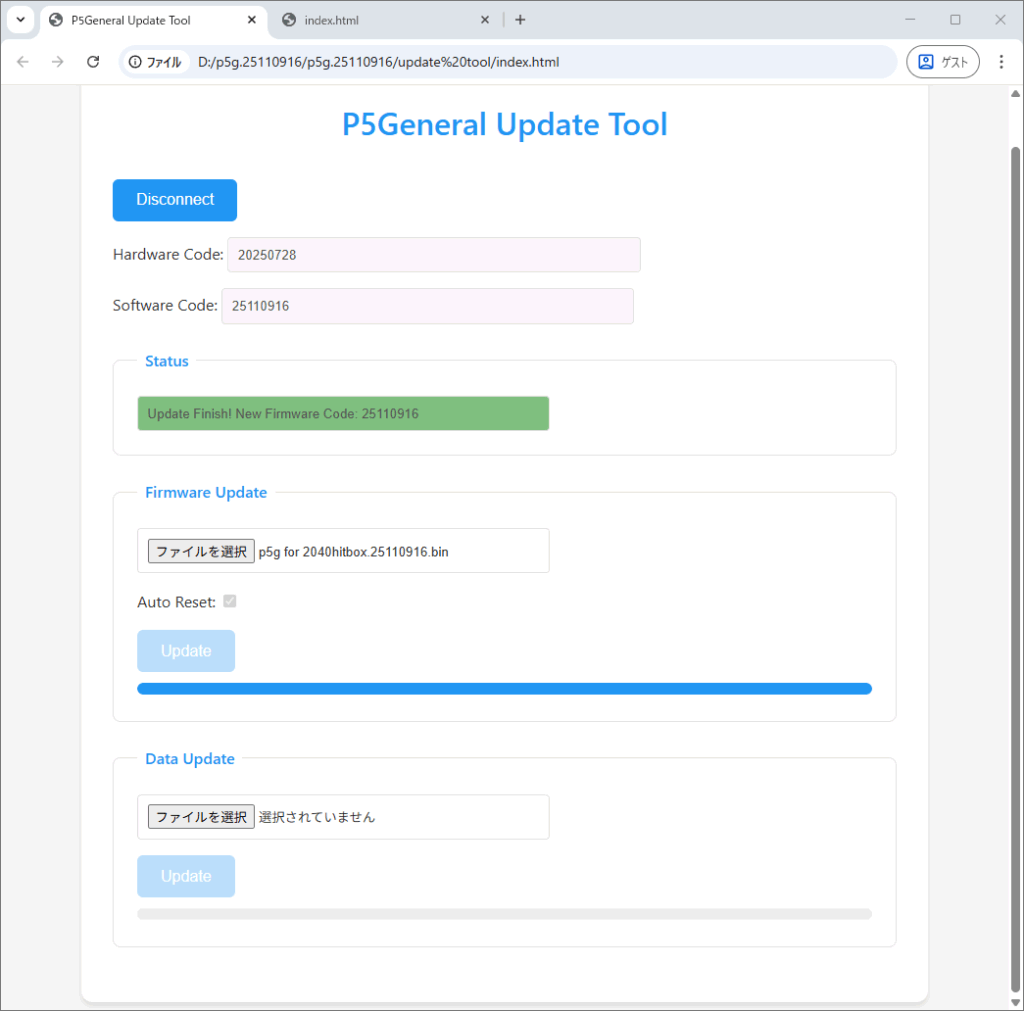Viewport: 1024px width, 1011px height.
Task: Select the P5General Update Tool tab
Action: pos(140,20)
